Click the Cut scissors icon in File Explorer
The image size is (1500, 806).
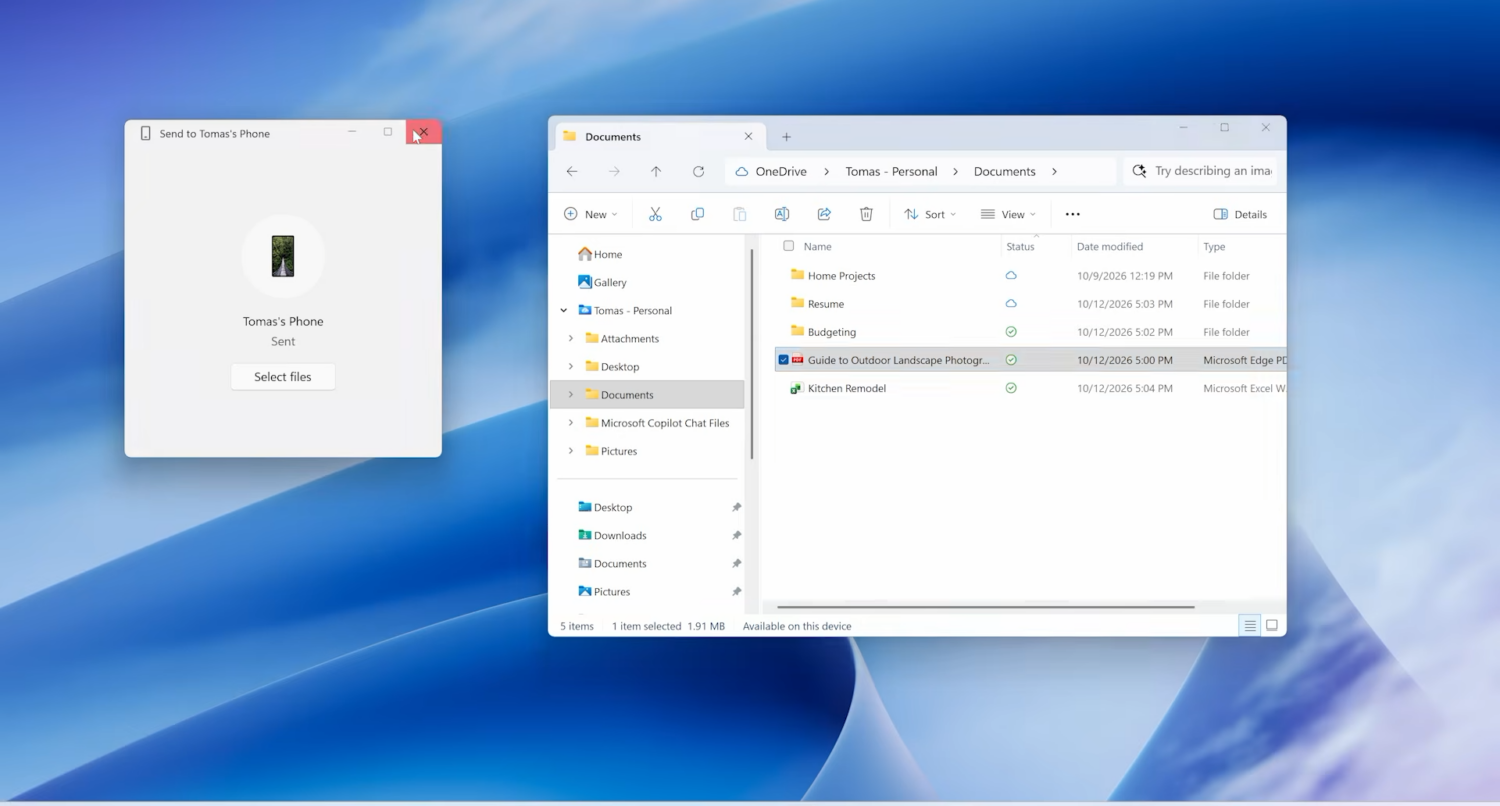655,214
